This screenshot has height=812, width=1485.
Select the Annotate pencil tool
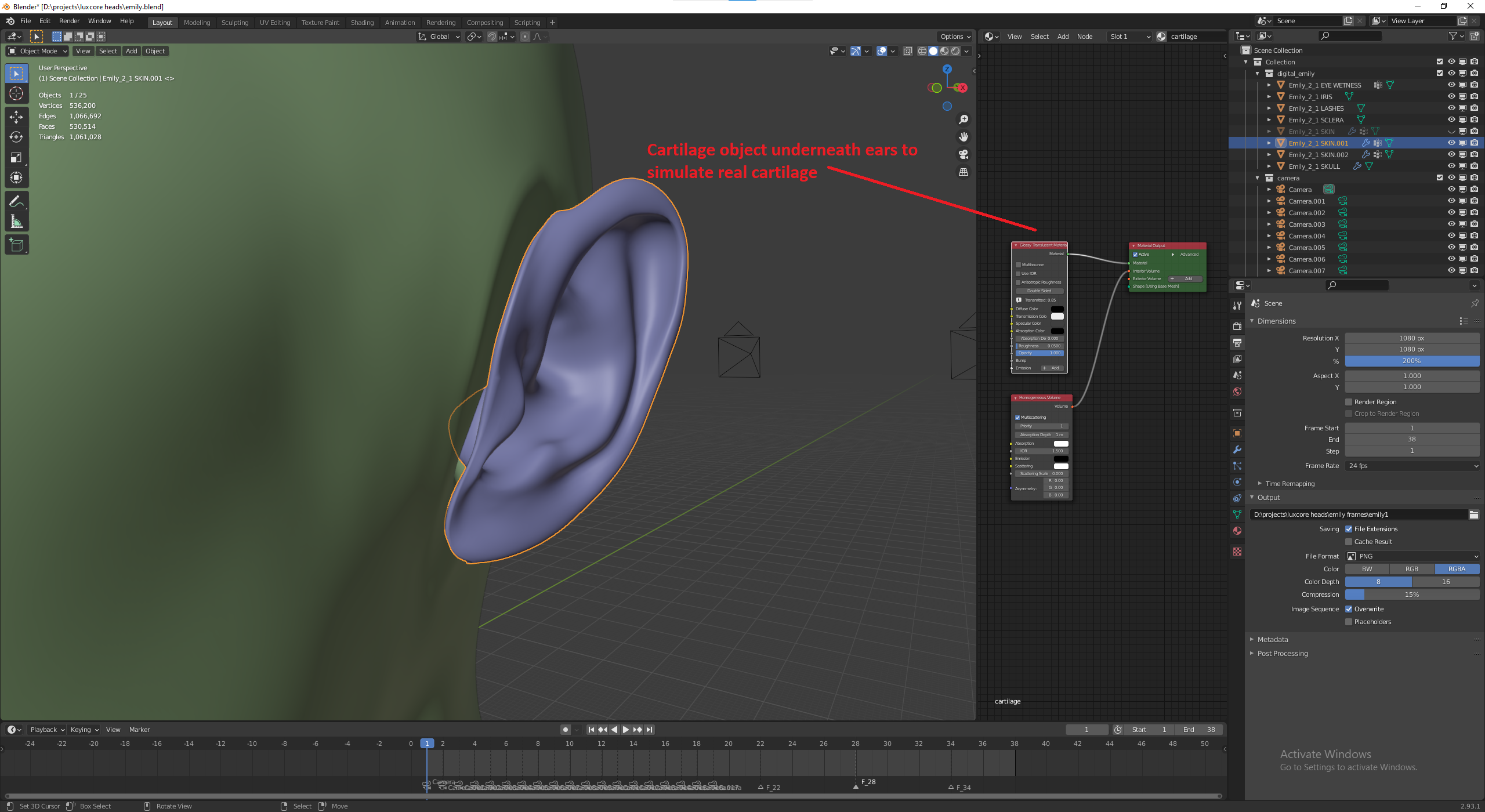[x=16, y=201]
